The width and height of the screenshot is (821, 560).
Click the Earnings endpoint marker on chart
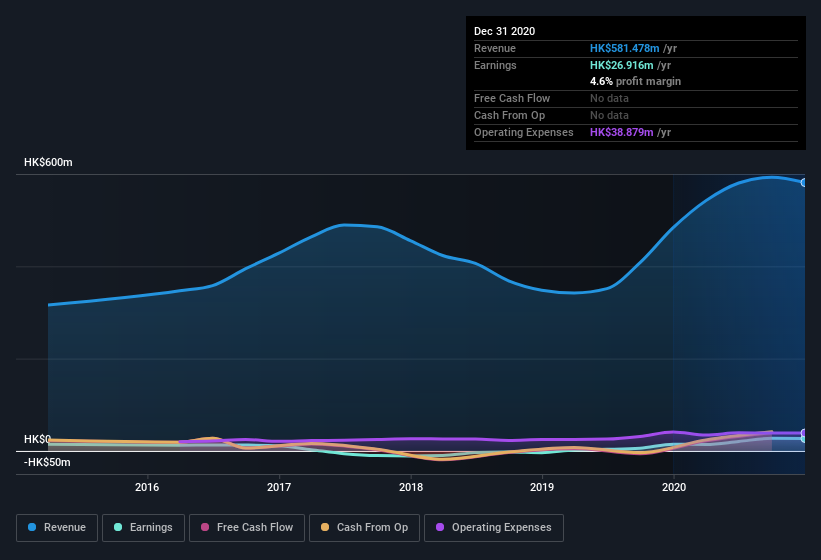tap(804, 439)
